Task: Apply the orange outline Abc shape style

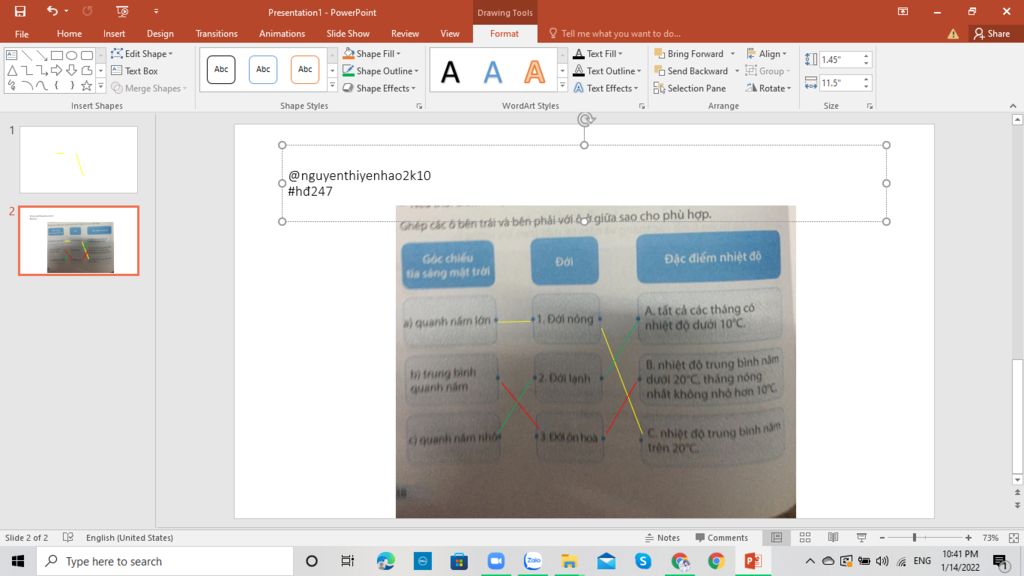Action: click(x=305, y=69)
